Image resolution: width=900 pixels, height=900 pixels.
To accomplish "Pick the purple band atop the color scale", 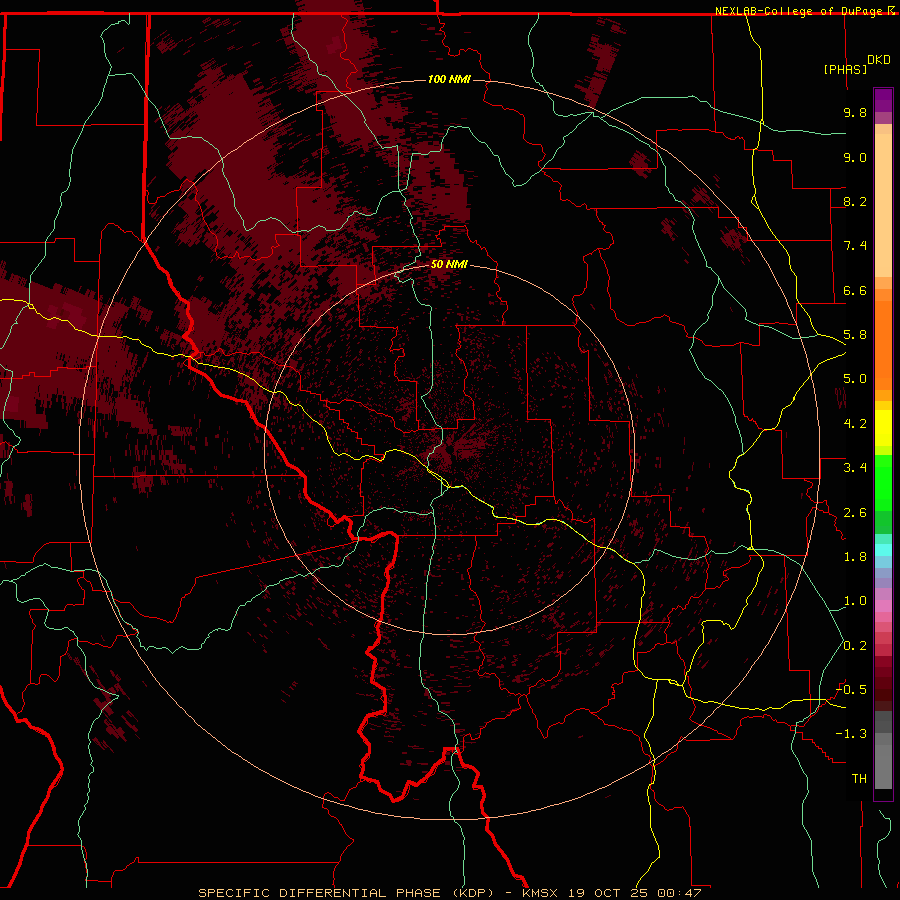I will (883, 101).
